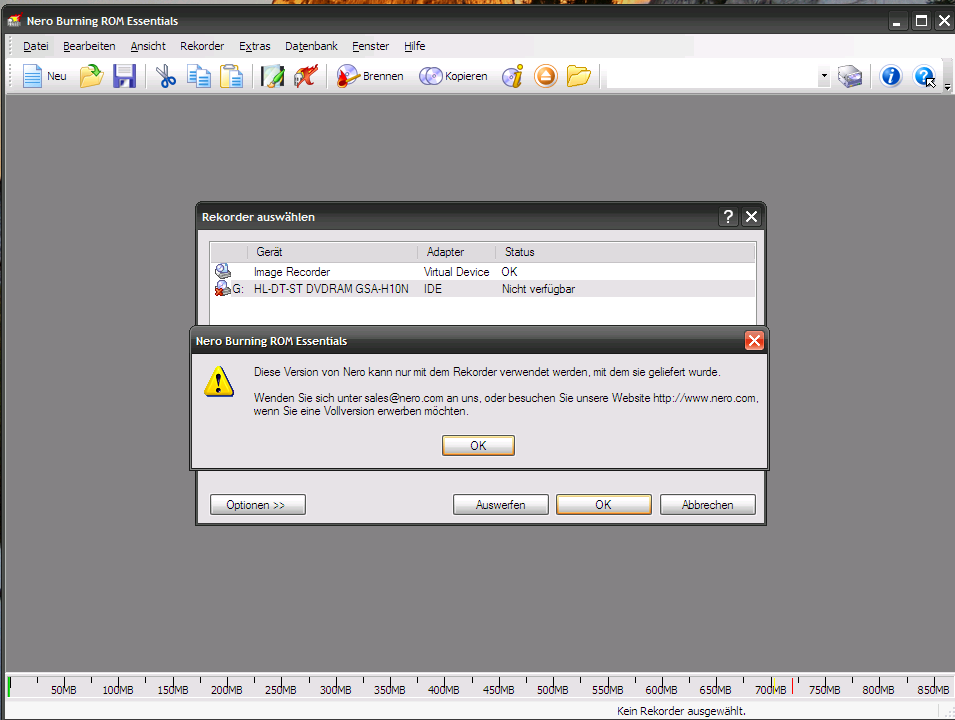Open the Hilfe menu
Screen dimensions: 955x720
point(415,46)
